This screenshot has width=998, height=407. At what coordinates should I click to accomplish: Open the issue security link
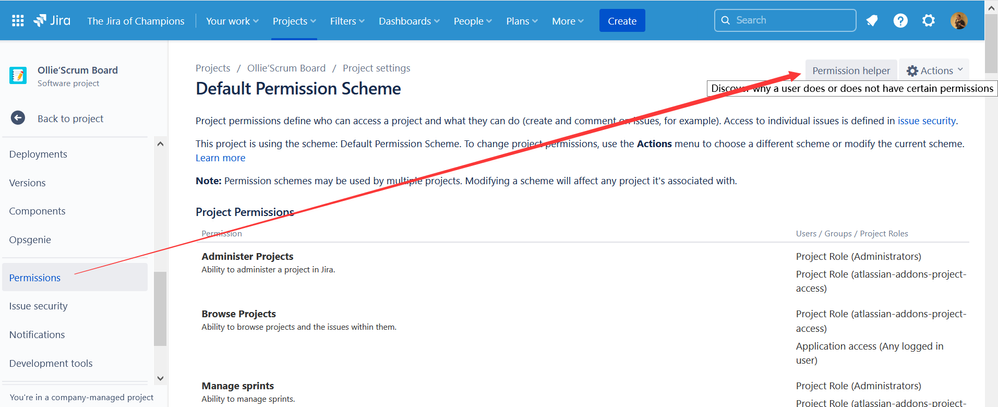927,121
